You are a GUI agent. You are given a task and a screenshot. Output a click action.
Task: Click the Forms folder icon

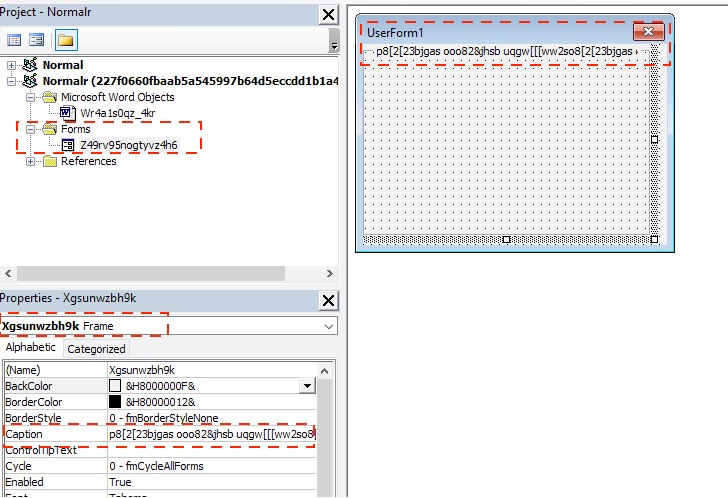click(50, 129)
